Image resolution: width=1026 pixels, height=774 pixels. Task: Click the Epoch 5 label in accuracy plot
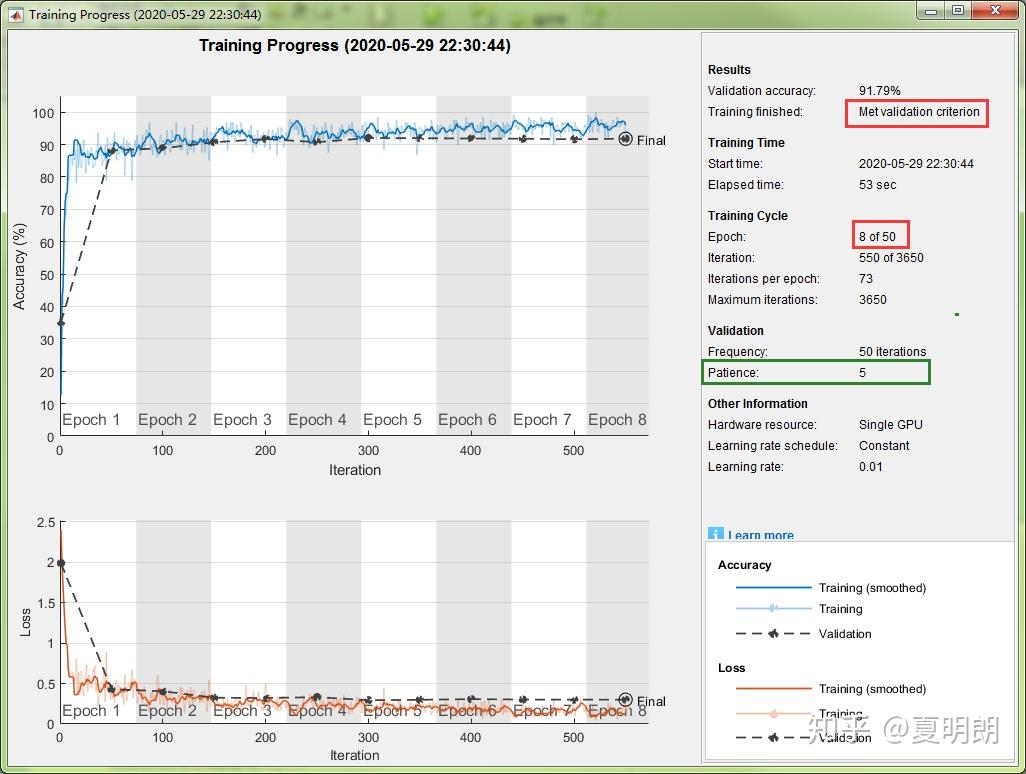click(392, 420)
